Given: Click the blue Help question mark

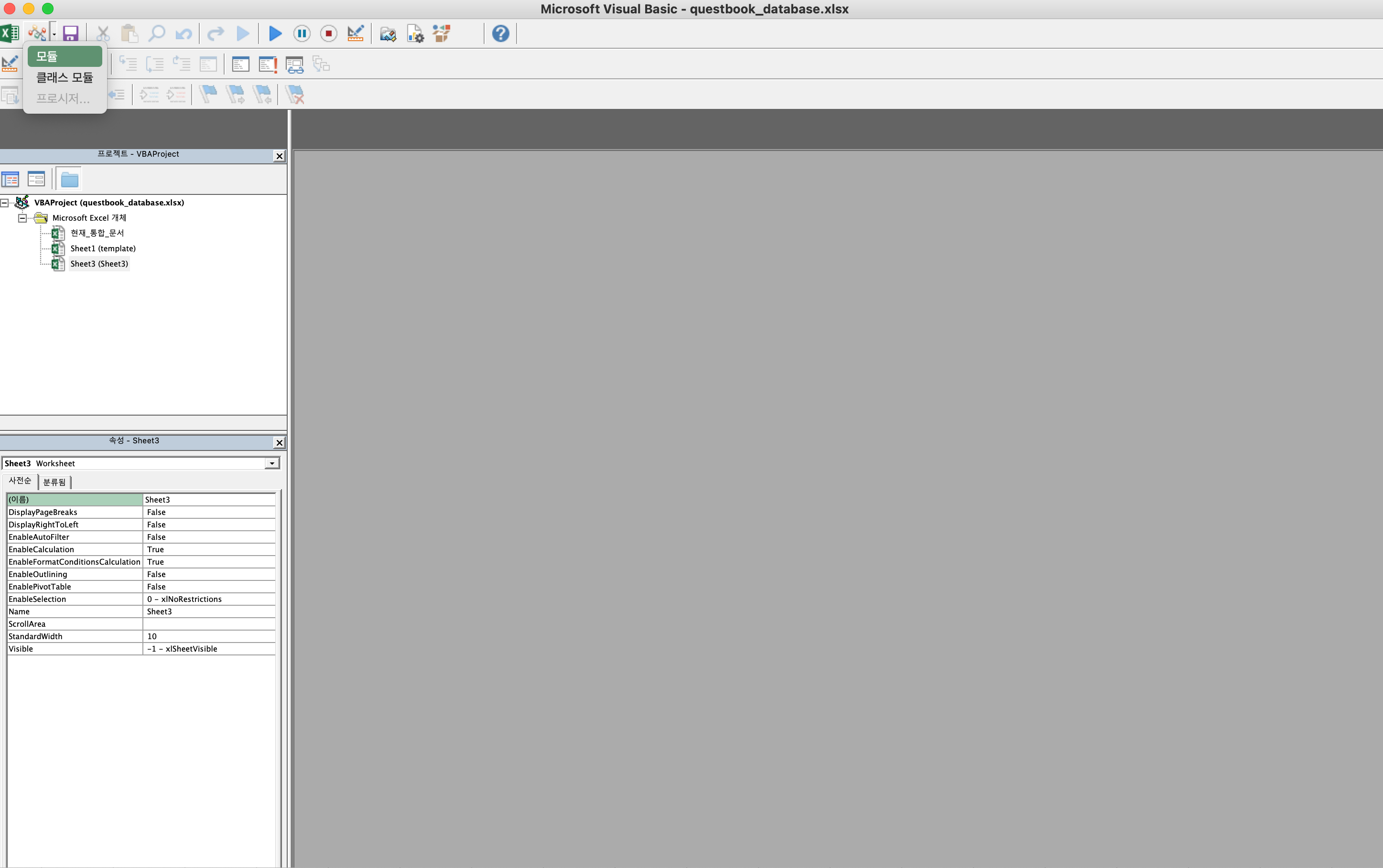Looking at the screenshot, I should [500, 34].
